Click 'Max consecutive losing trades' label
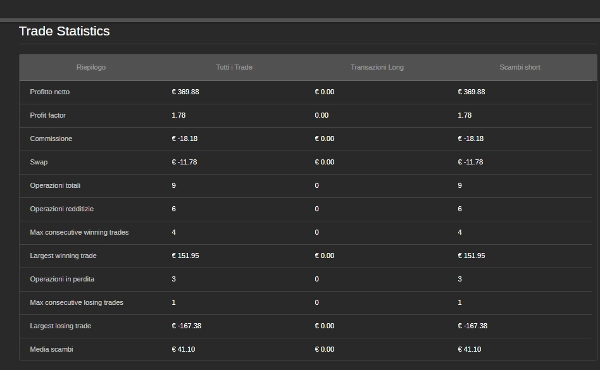This screenshot has width=600, height=370. click(77, 303)
